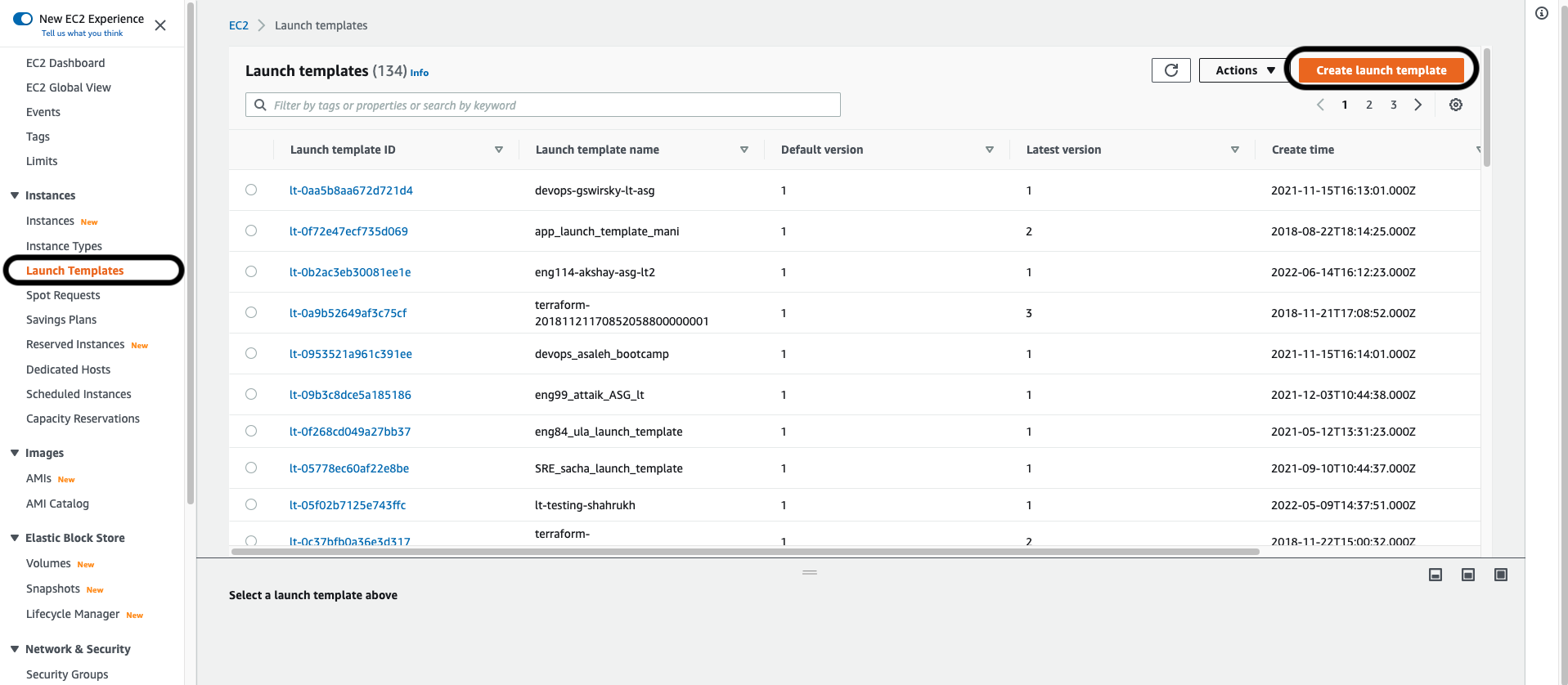Viewport: 1568px width, 685px height.
Task: Open the Info link beside Launch templates
Action: pos(419,73)
